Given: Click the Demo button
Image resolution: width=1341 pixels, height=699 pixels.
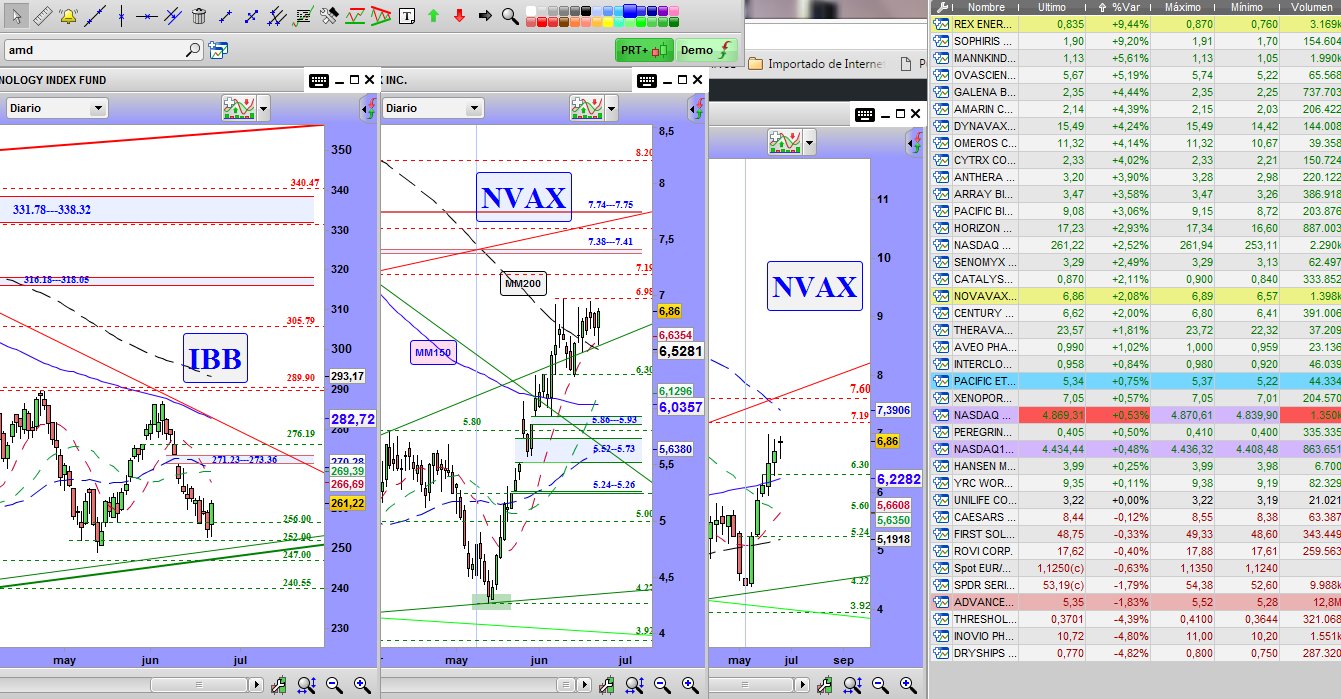Looking at the screenshot, I should point(707,50).
